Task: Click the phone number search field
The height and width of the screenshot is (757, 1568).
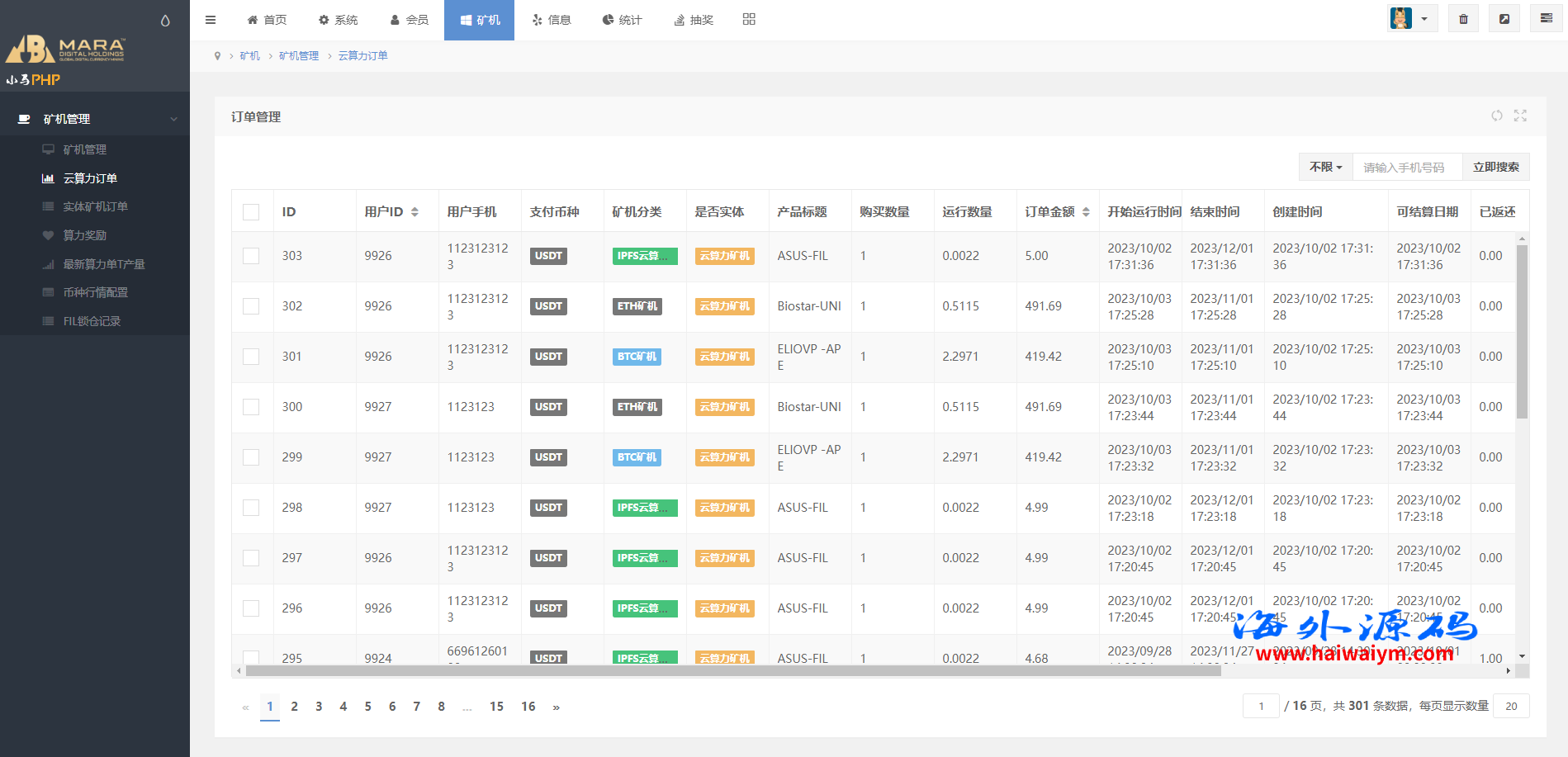Action: point(1407,167)
